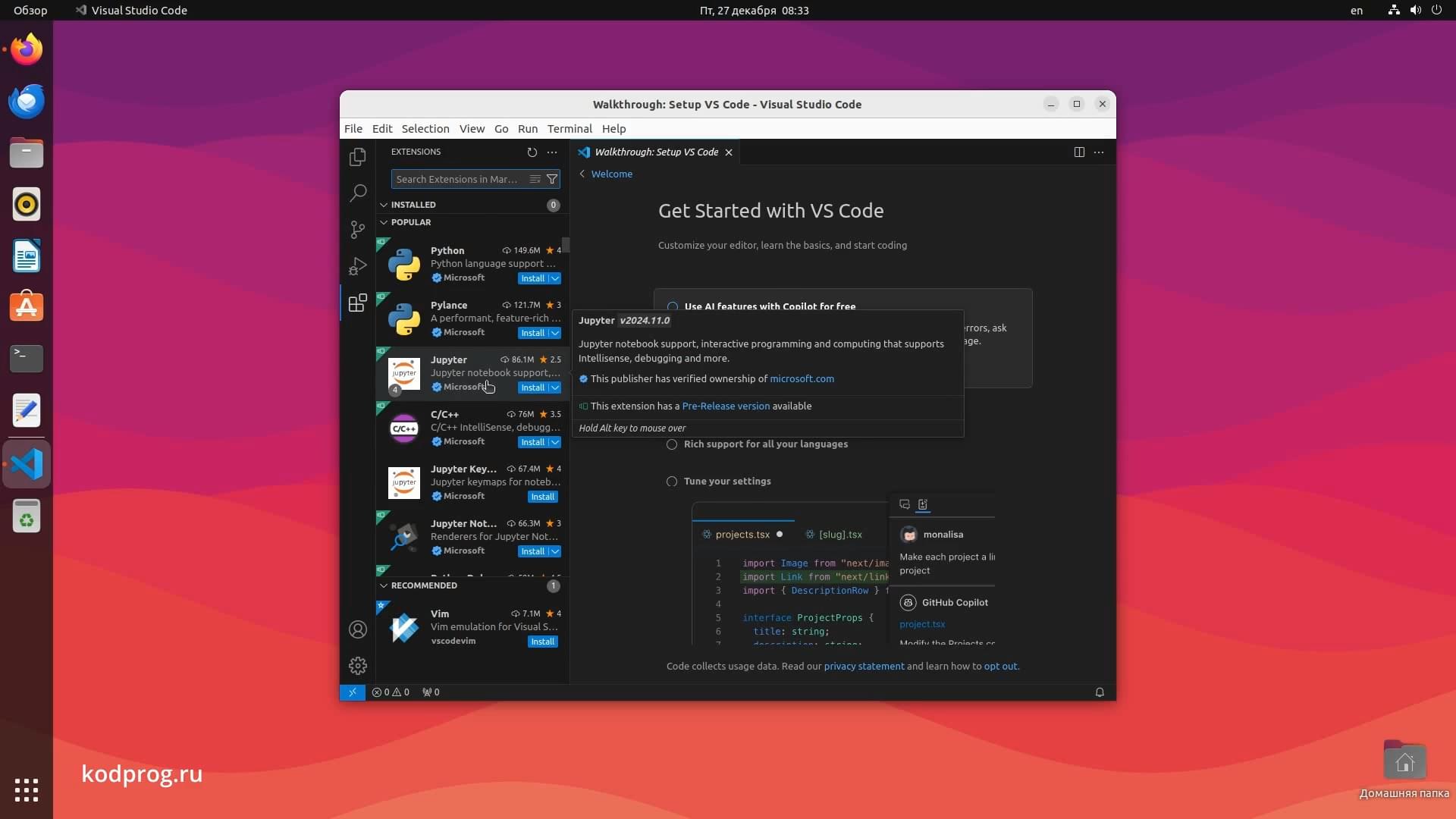1456x819 pixels.
Task: Open the Help menu
Action: click(613, 129)
